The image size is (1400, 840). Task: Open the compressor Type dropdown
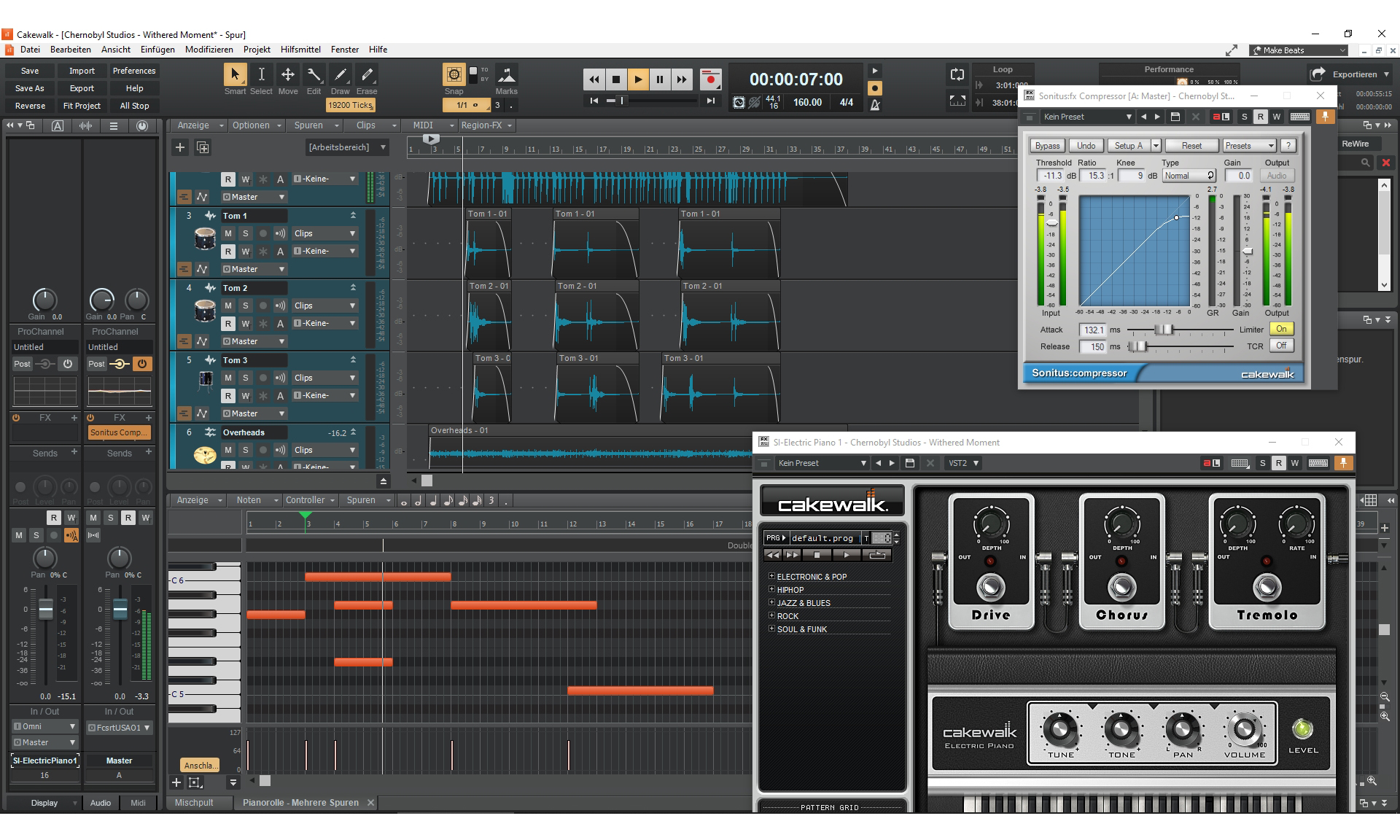1189,176
